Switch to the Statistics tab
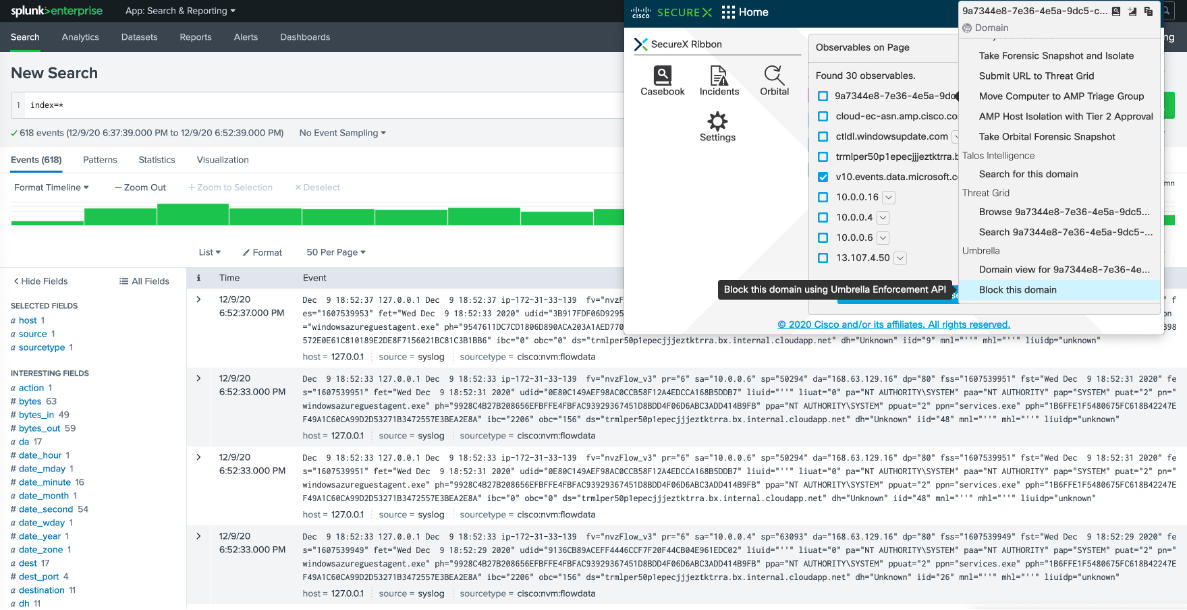 [x=157, y=160]
